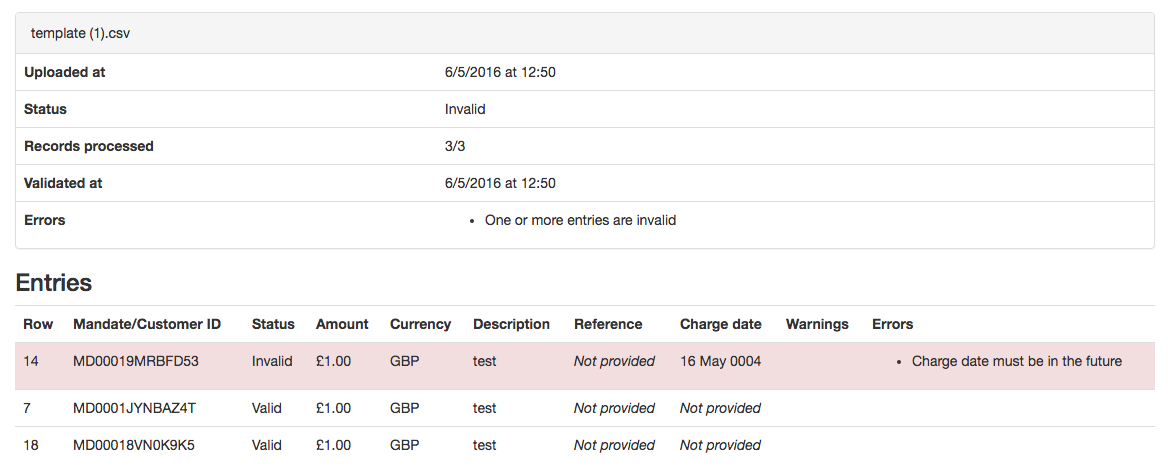Select mandate ID MD00019MRBFD53
Screen dimensions: 1168x468
point(136,361)
